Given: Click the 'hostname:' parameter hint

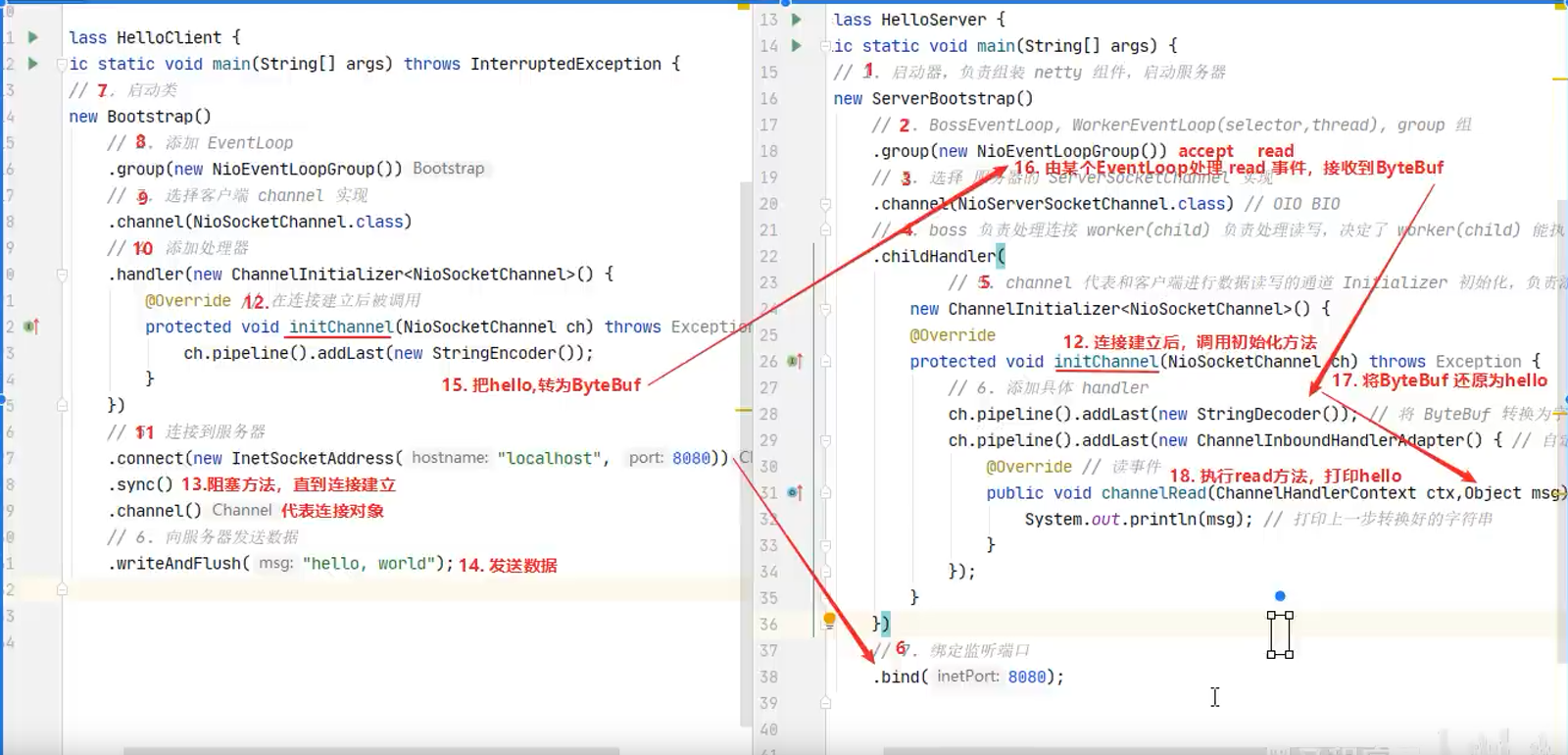Looking at the screenshot, I should click(449, 458).
